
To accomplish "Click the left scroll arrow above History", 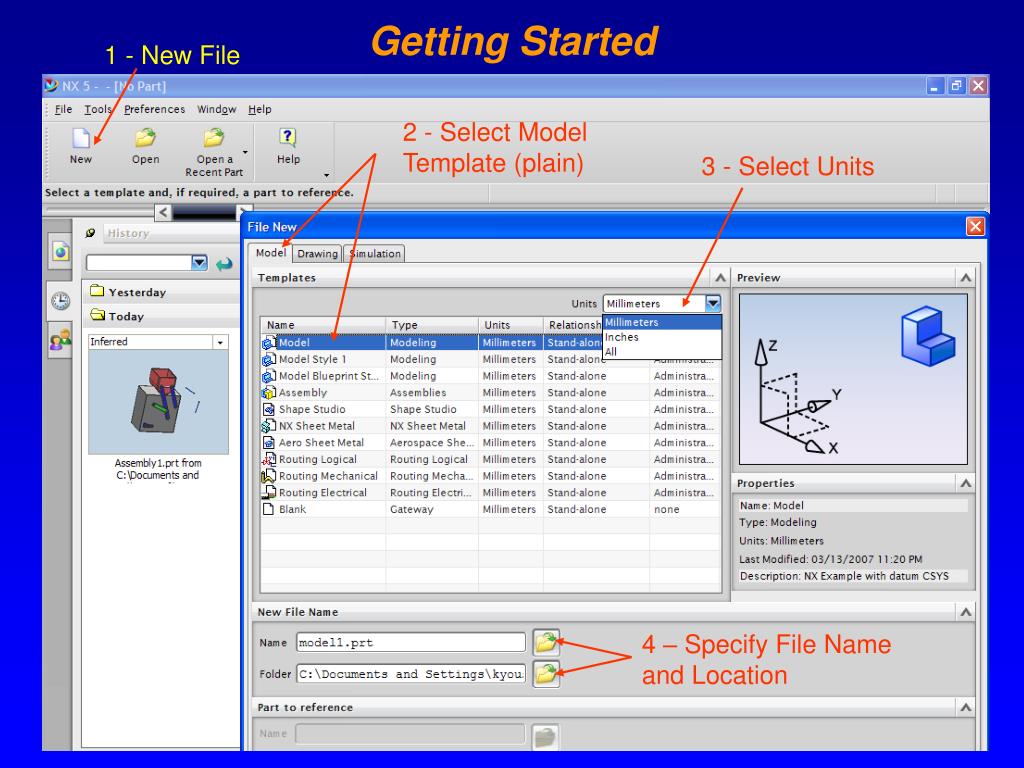I will [x=163, y=212].
